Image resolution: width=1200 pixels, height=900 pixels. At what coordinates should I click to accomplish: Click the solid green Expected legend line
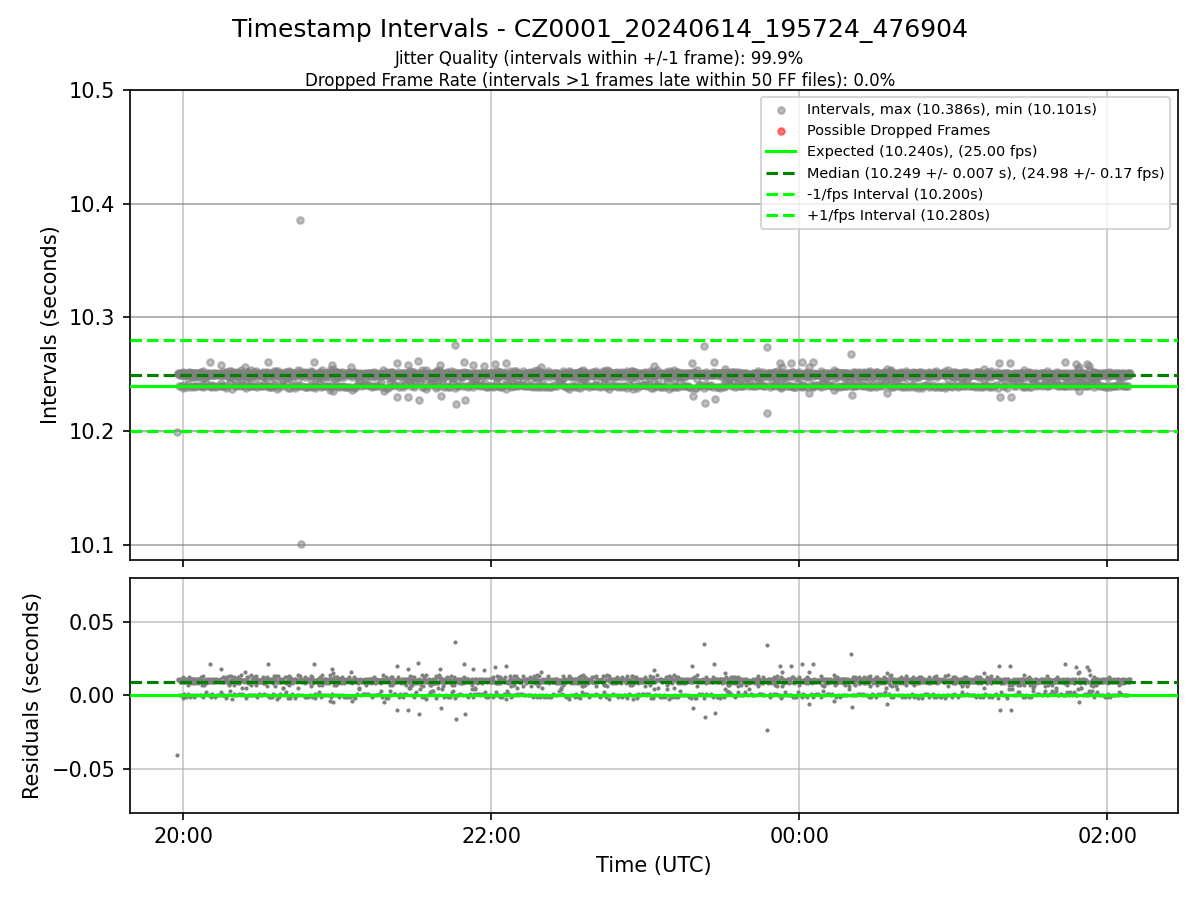pos(782,152)
